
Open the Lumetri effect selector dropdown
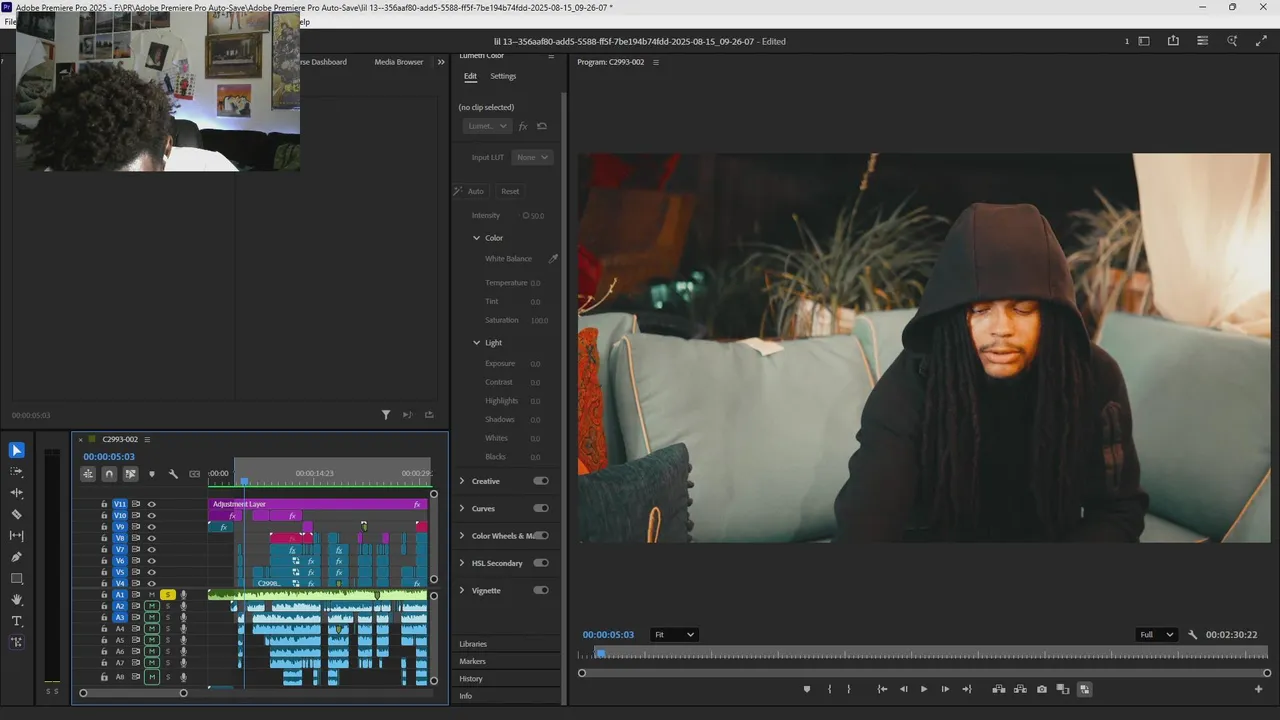point(487,126)
